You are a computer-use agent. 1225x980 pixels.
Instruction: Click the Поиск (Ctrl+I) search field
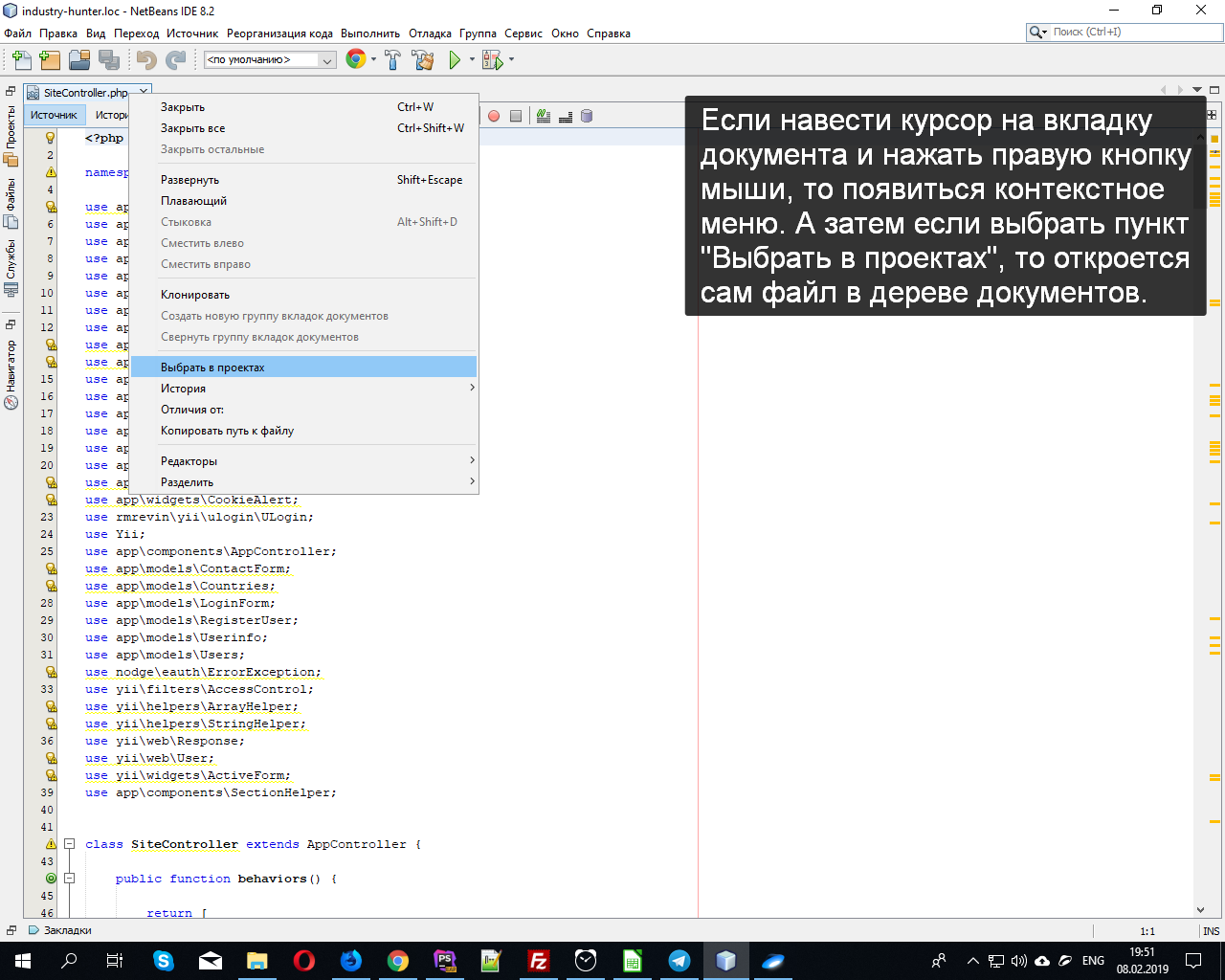click(1136, 33)
